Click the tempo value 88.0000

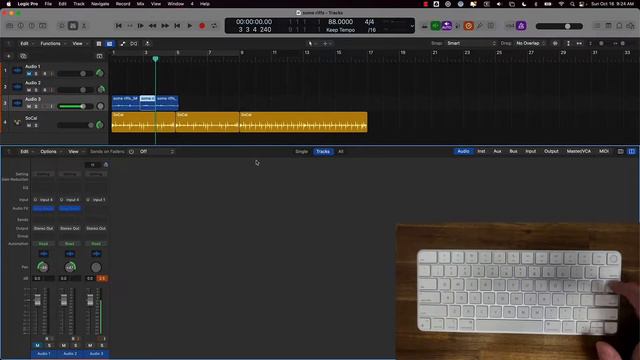pos(340,22)
